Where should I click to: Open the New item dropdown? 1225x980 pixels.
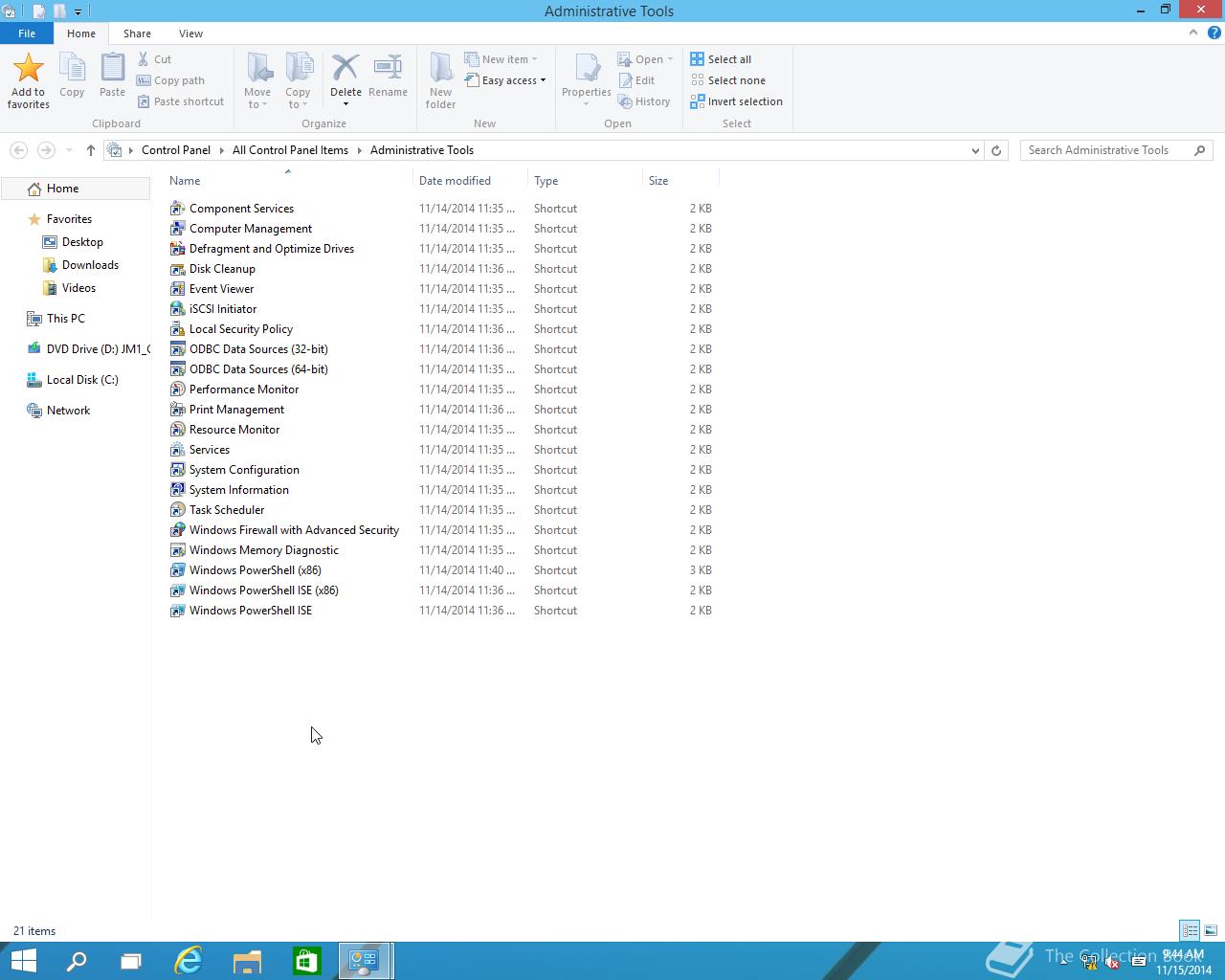coord(501,59)
